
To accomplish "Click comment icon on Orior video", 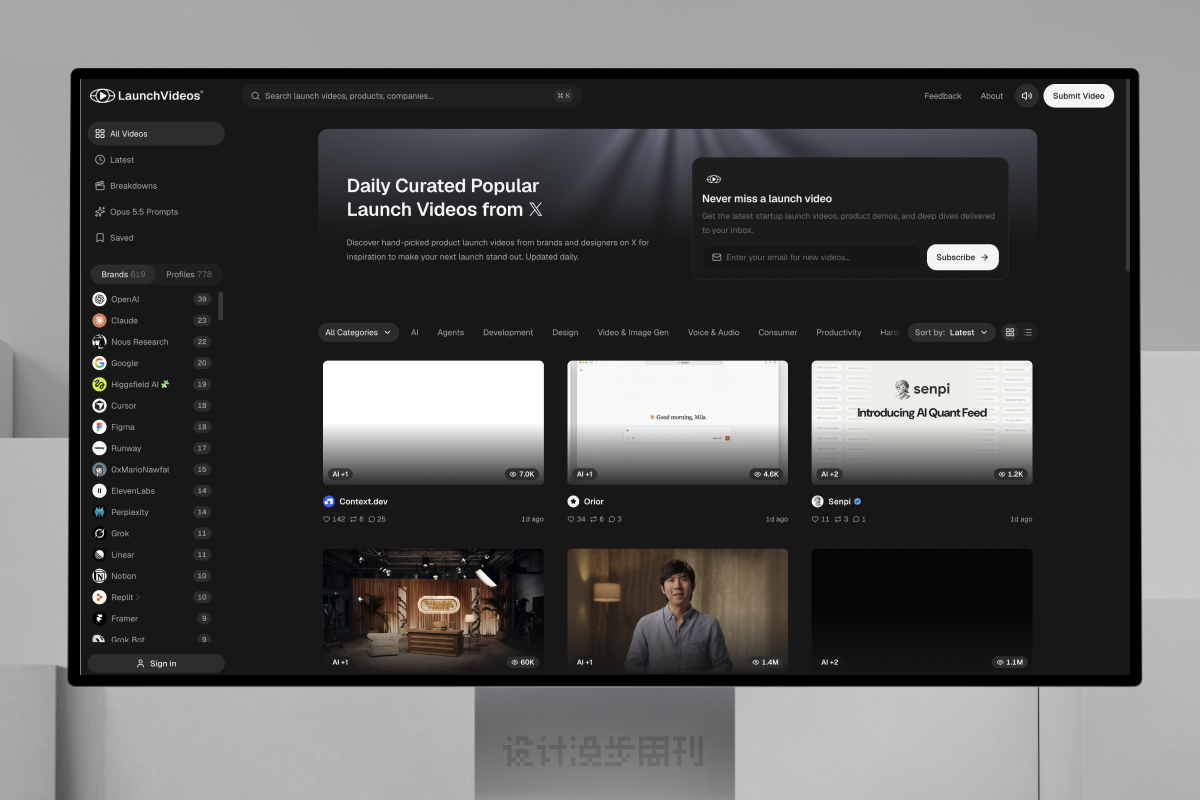I will [610, 520].
